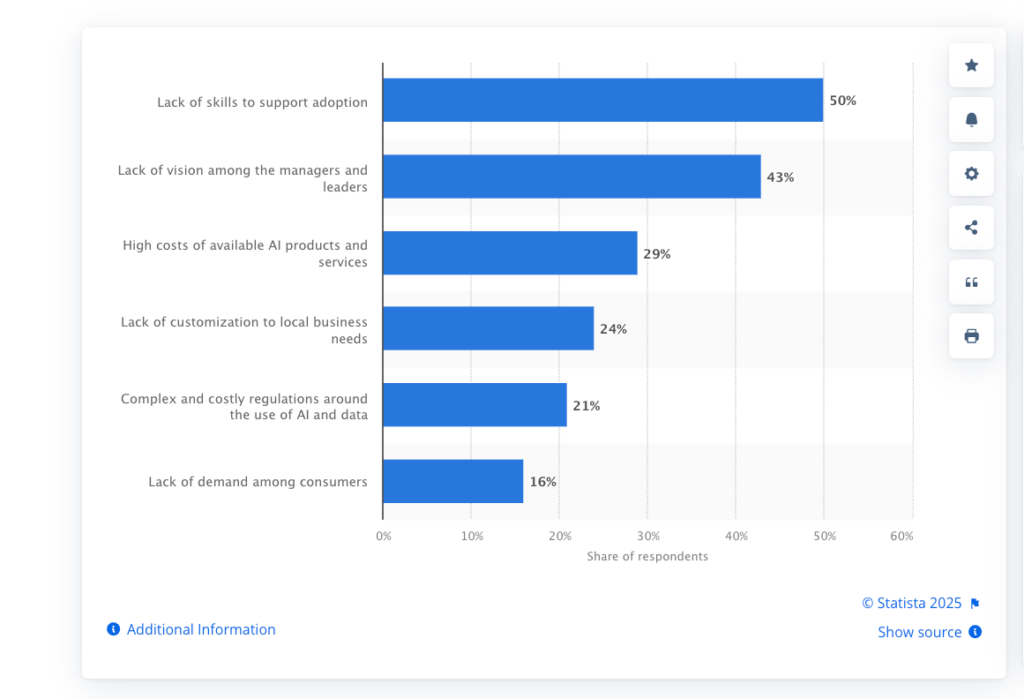The height and width of the screenshot is (699, 1024).
Task: Click the 50% lack of skills bar
Action: (x=602, y=100)
